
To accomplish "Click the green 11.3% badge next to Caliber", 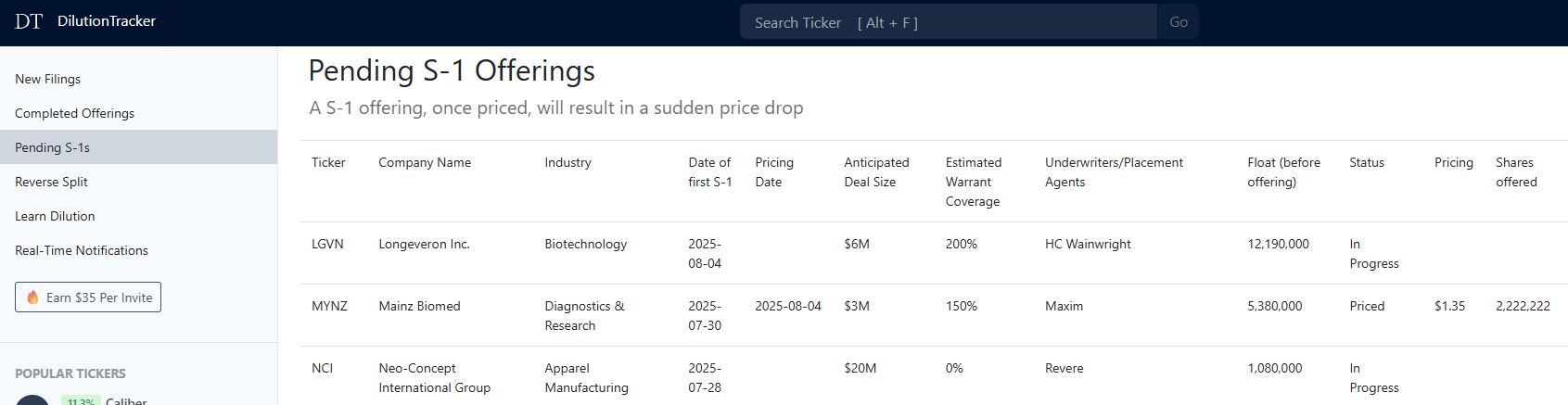I will point(81,401).
